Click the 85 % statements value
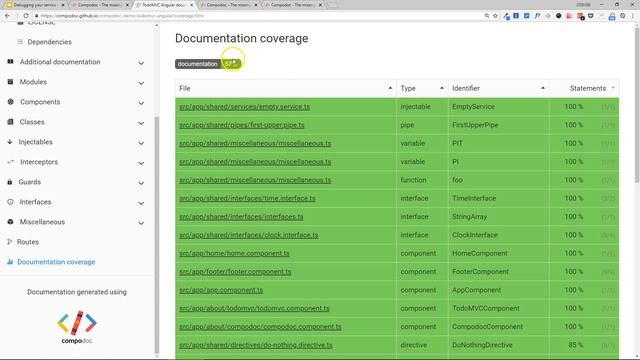Screen dimensions: 640x360 576,345
